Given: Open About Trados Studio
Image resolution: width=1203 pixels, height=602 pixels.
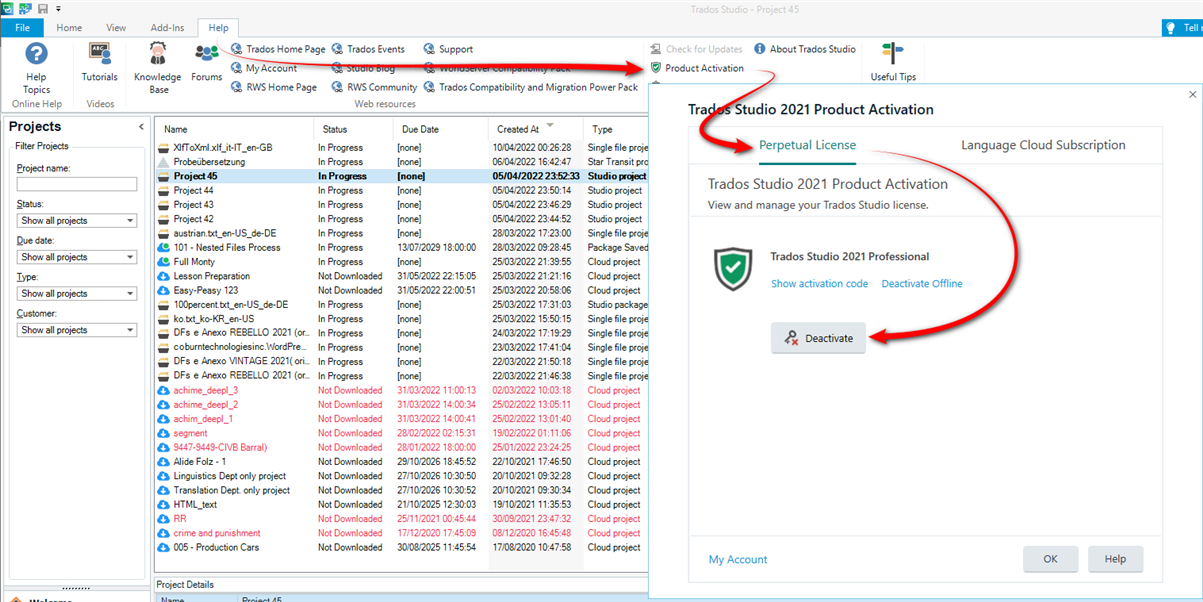Looking at the screenshot, I should pos(805,49).
